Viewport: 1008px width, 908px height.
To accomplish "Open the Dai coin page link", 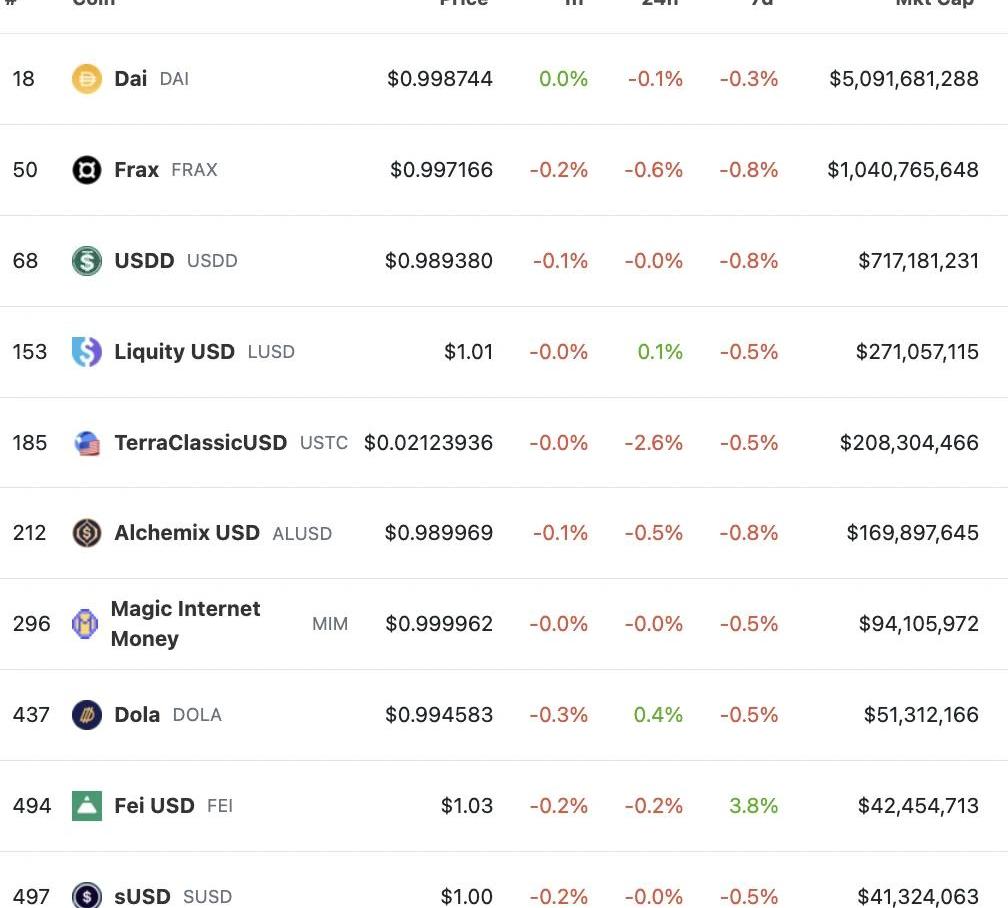I will click(x=130, y=79).
